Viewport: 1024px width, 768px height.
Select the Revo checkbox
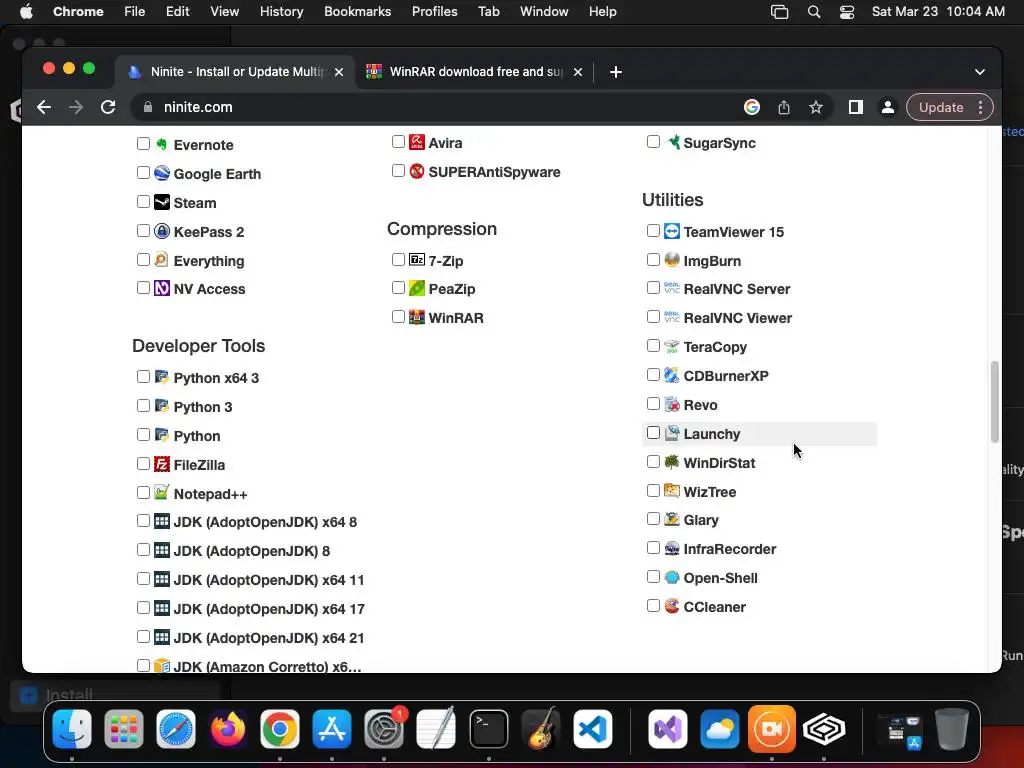(653, 404)
